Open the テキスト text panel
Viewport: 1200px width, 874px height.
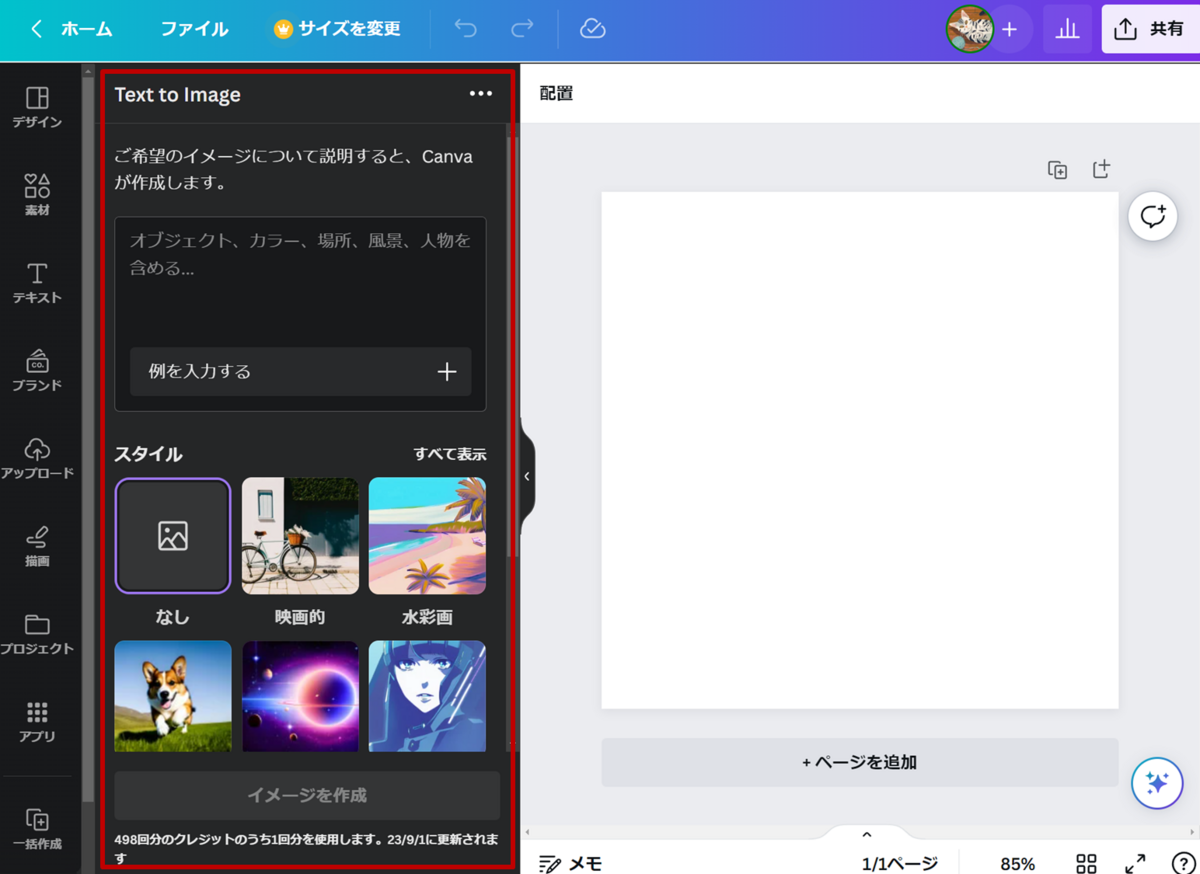coord(37,283)
